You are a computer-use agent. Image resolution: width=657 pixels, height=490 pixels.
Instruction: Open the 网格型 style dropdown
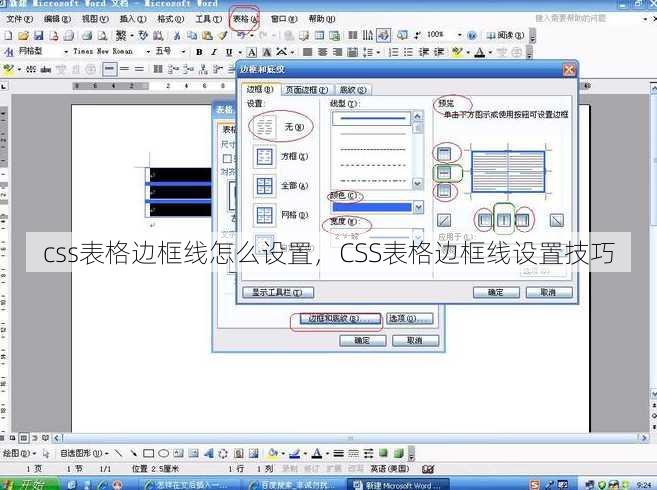(66, 52)
